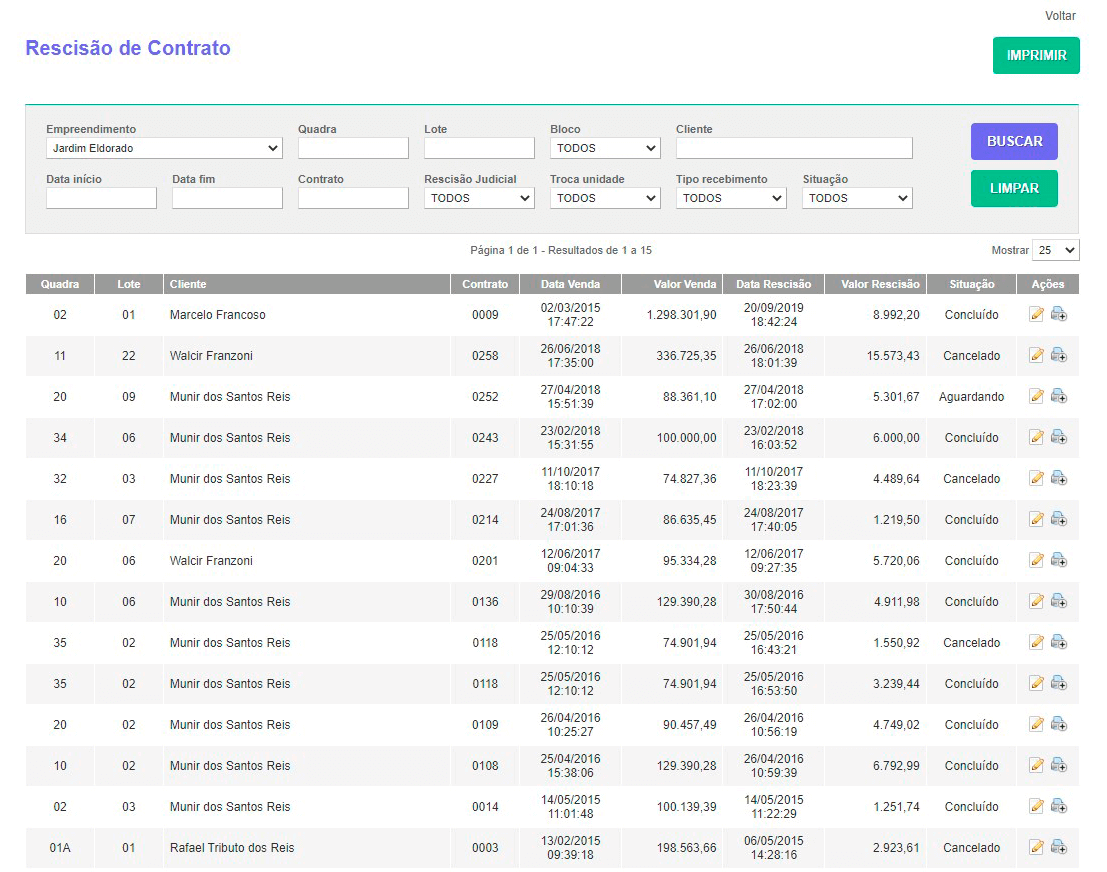
Task: Expand the Bloco dropdown
Action: (x=605, y=148)
